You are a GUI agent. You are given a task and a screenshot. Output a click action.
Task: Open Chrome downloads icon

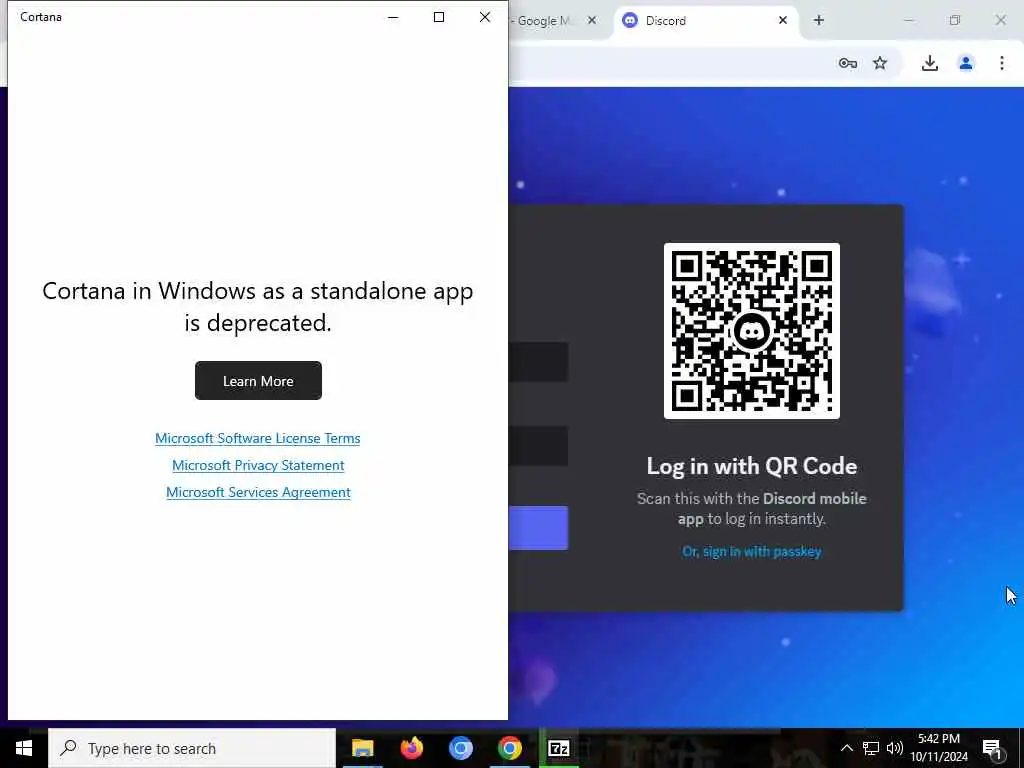(x=930, y=63)
